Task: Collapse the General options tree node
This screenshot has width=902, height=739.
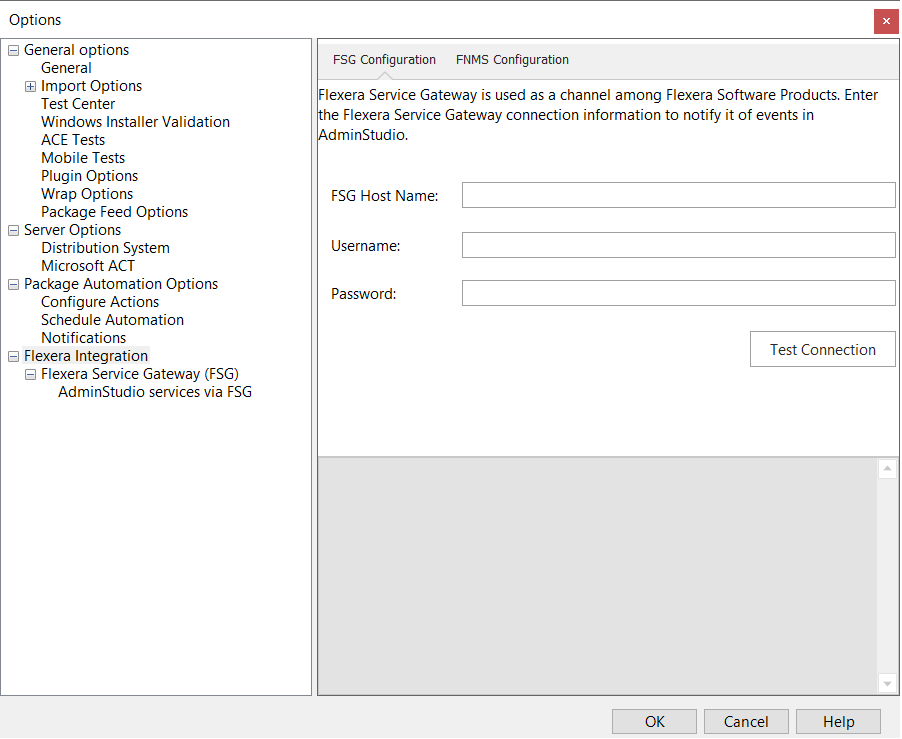Action: click(13, 51)
